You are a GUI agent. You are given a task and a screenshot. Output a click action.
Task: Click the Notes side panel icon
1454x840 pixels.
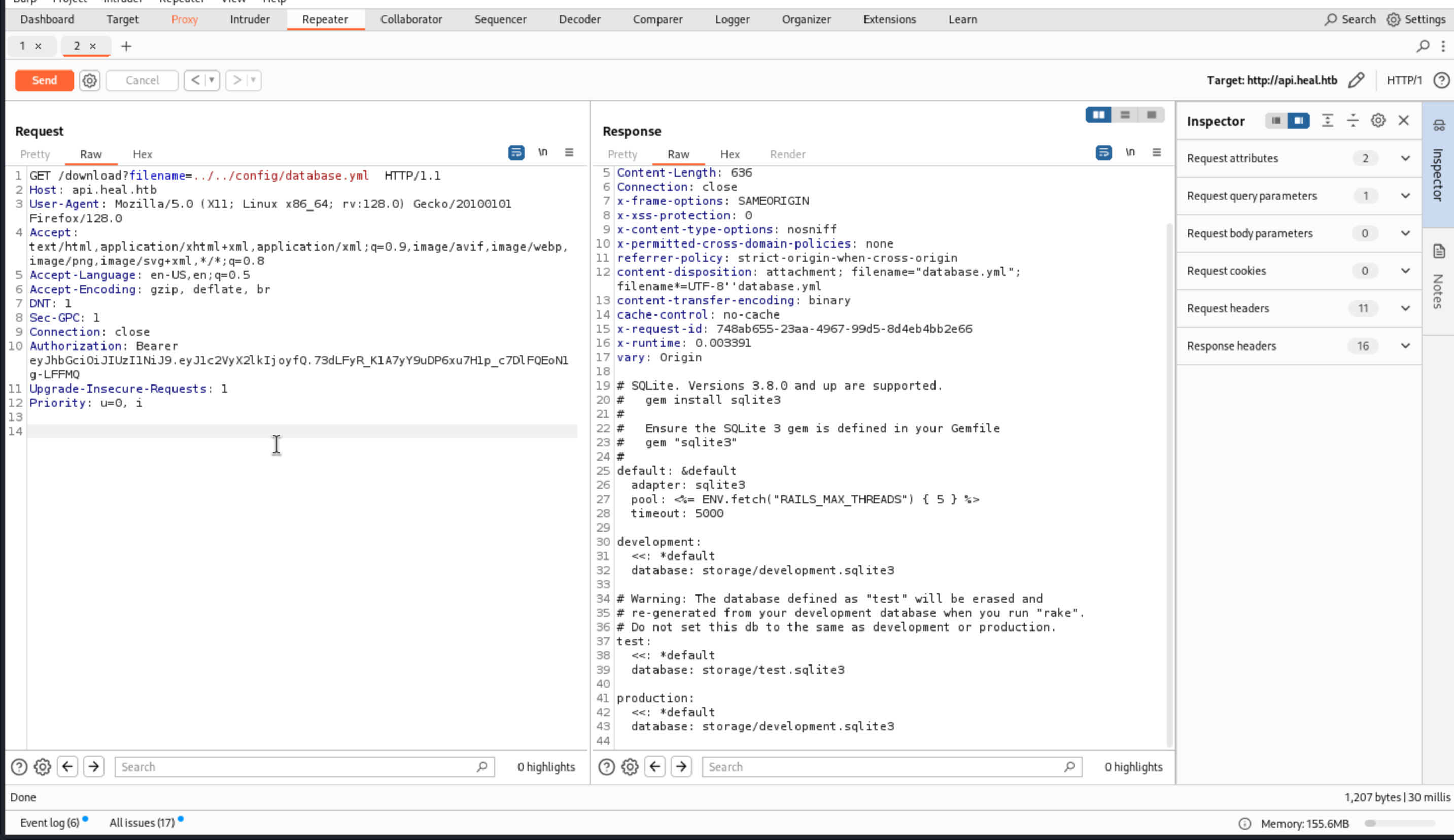click(x=1438, y=252)
